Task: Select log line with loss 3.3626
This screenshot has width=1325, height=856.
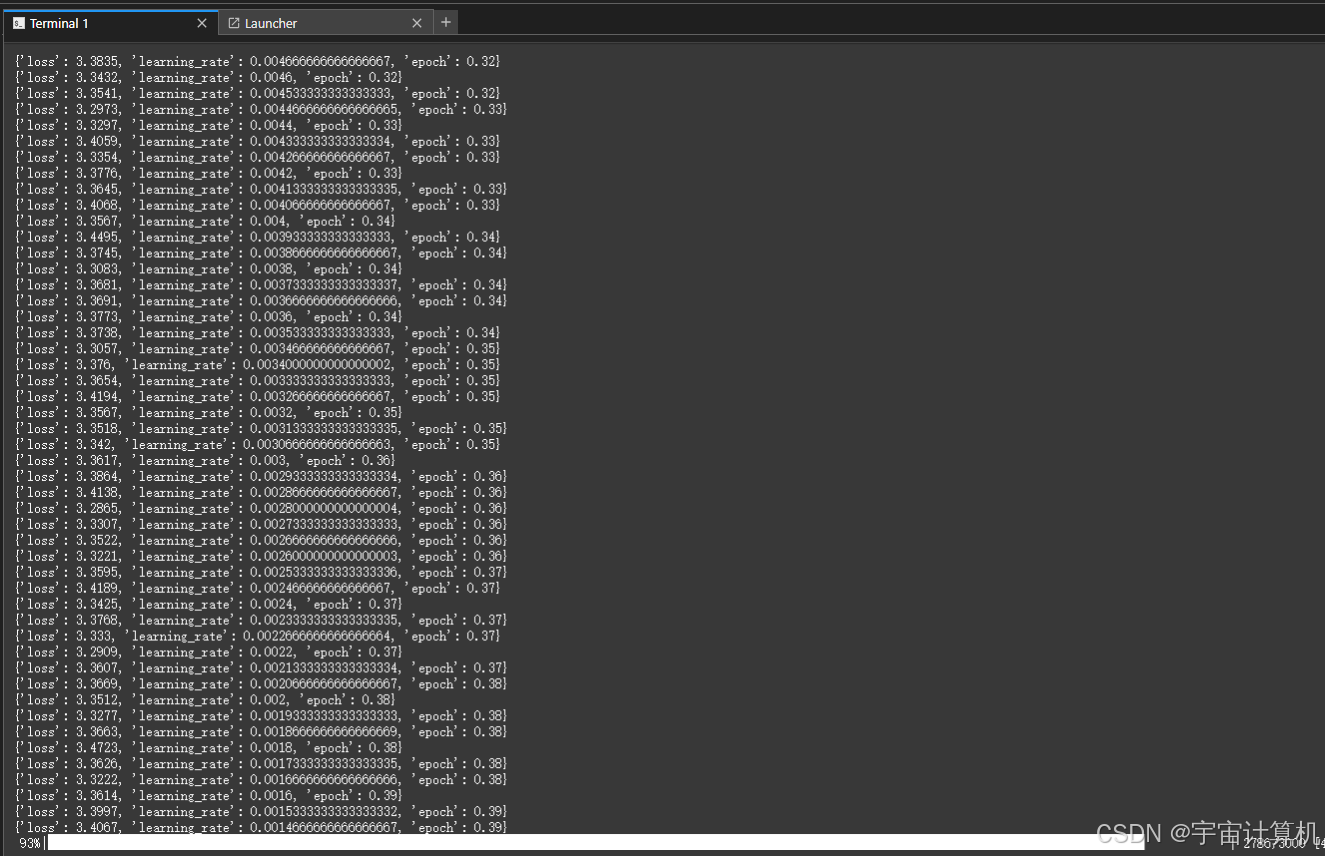Action: [262, 765]
